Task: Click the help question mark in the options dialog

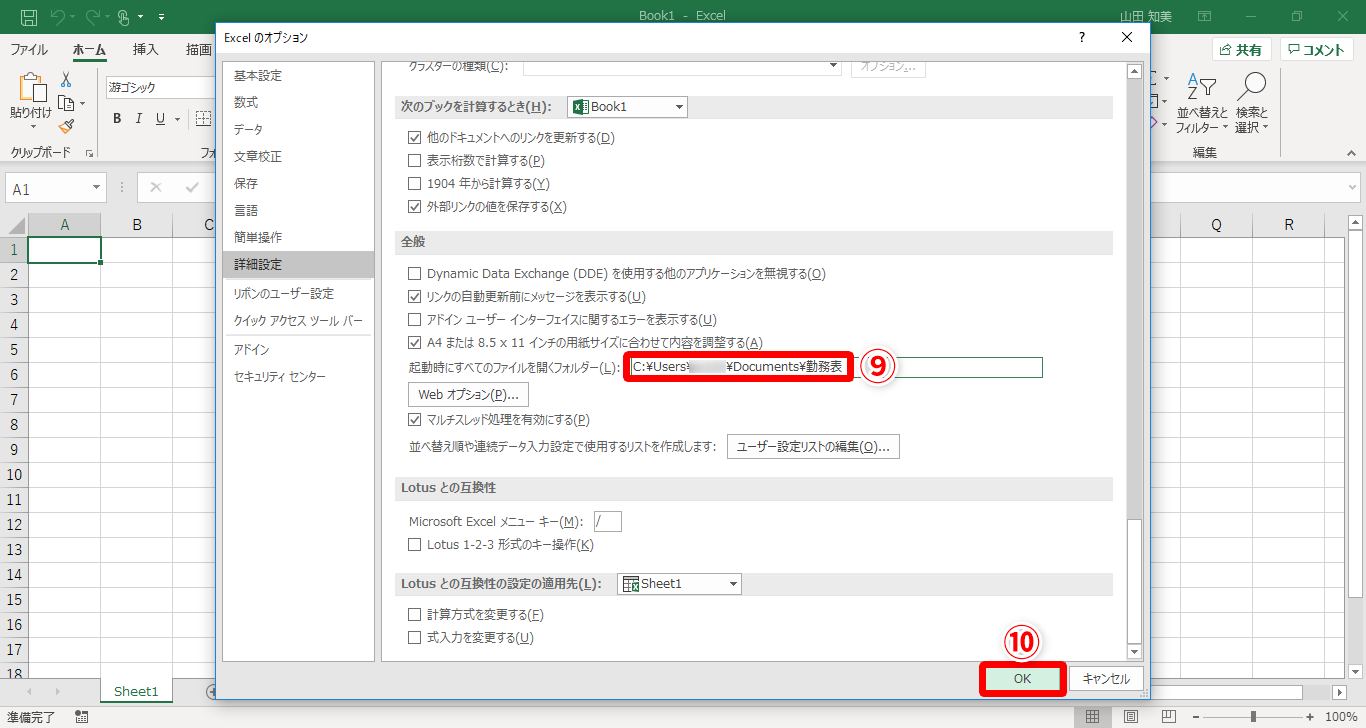Action: click(x=1081, y=37)
